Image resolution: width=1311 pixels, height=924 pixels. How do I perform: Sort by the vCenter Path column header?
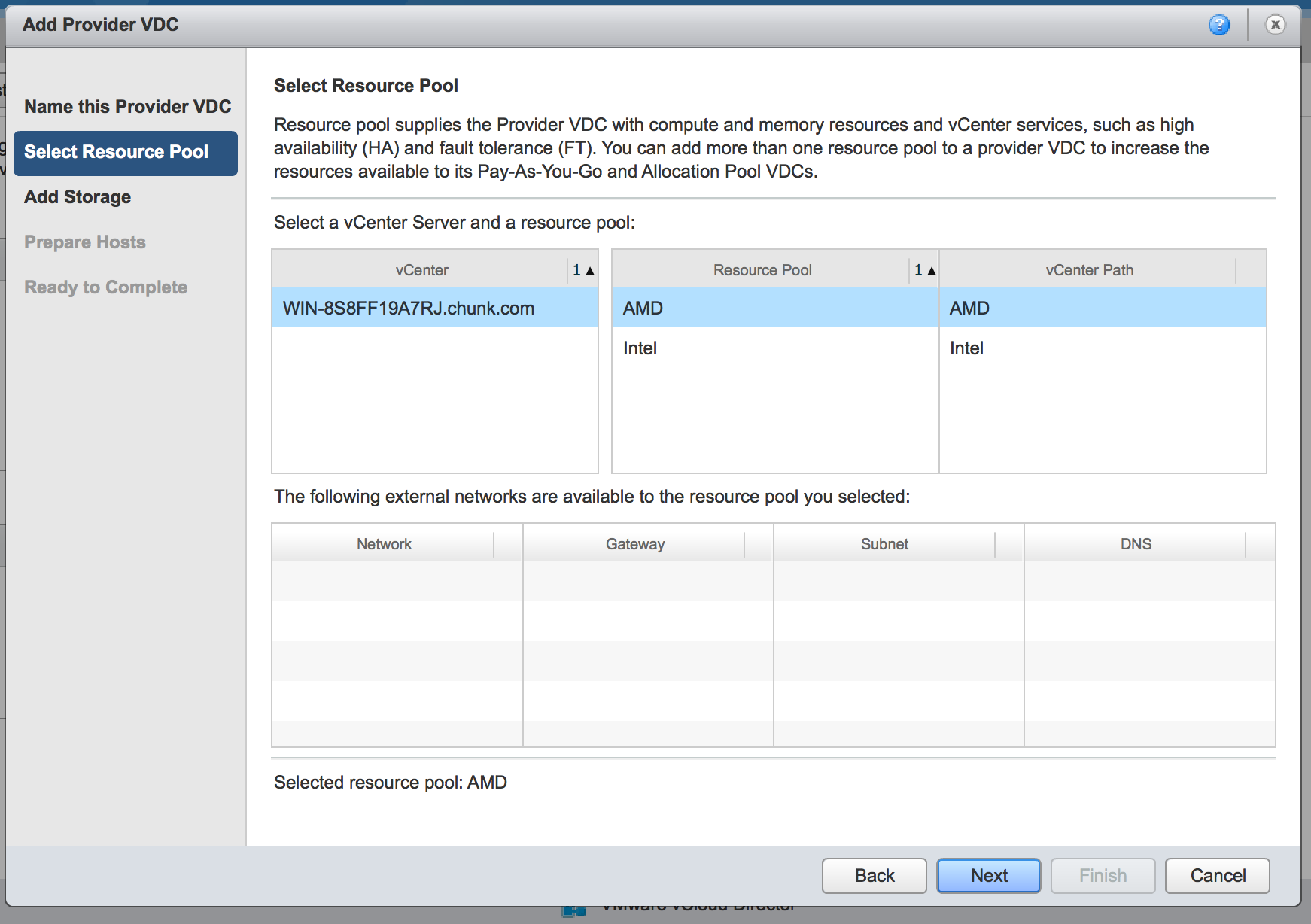[1088, 270]
